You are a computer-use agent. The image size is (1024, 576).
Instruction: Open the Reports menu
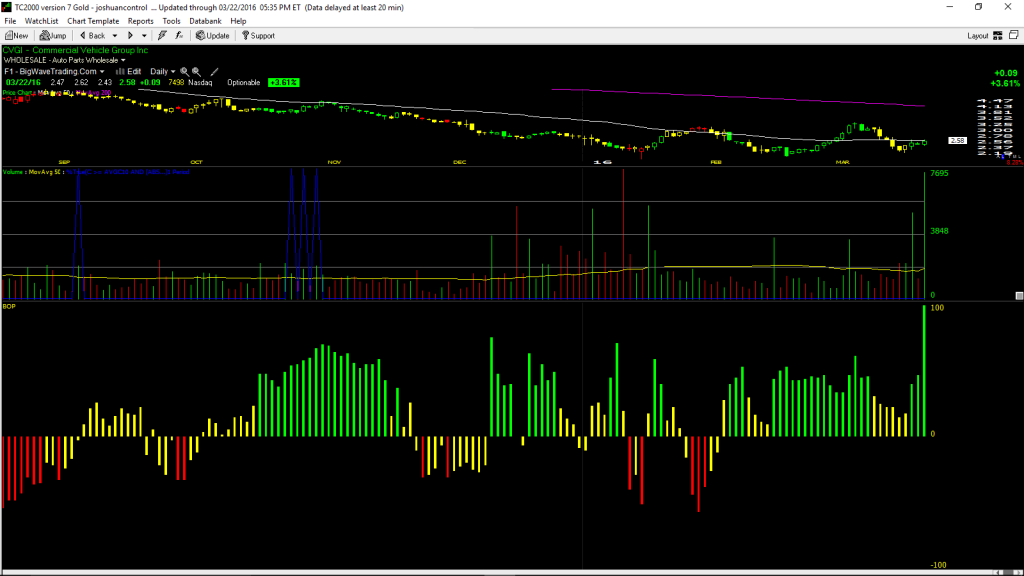pos(140,21)
